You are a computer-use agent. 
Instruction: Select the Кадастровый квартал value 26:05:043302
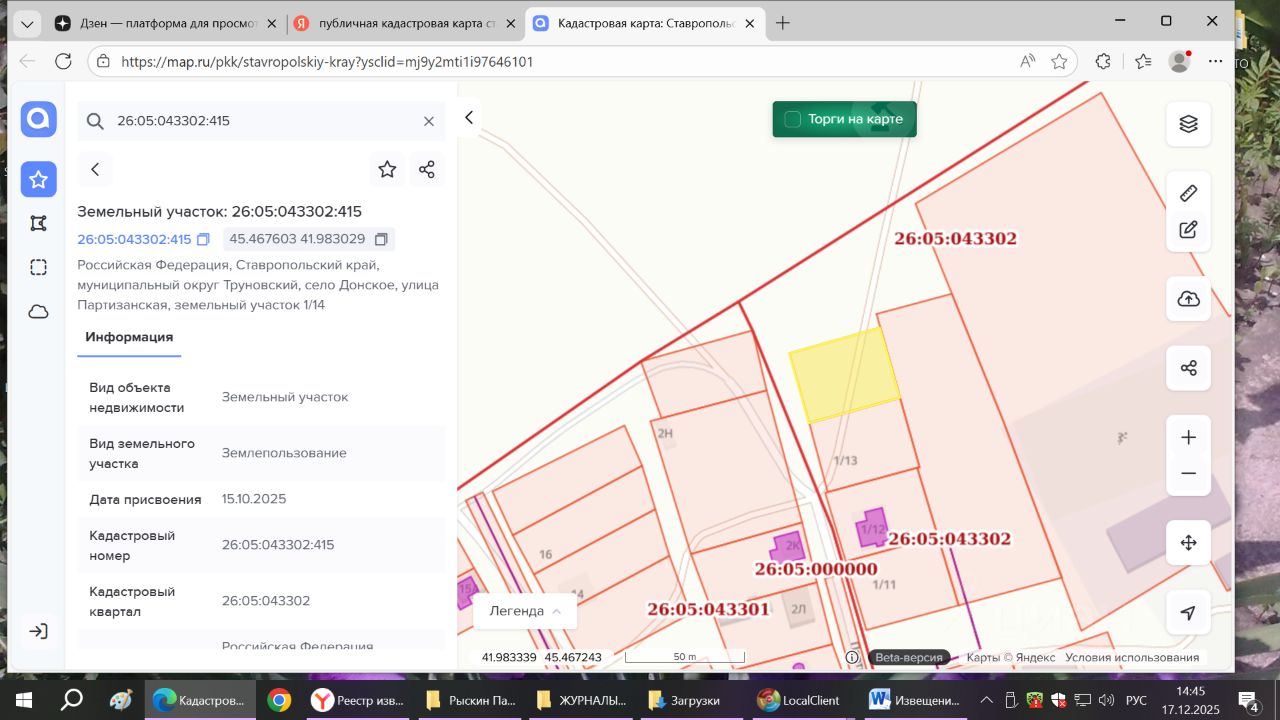tap(266, 601)
